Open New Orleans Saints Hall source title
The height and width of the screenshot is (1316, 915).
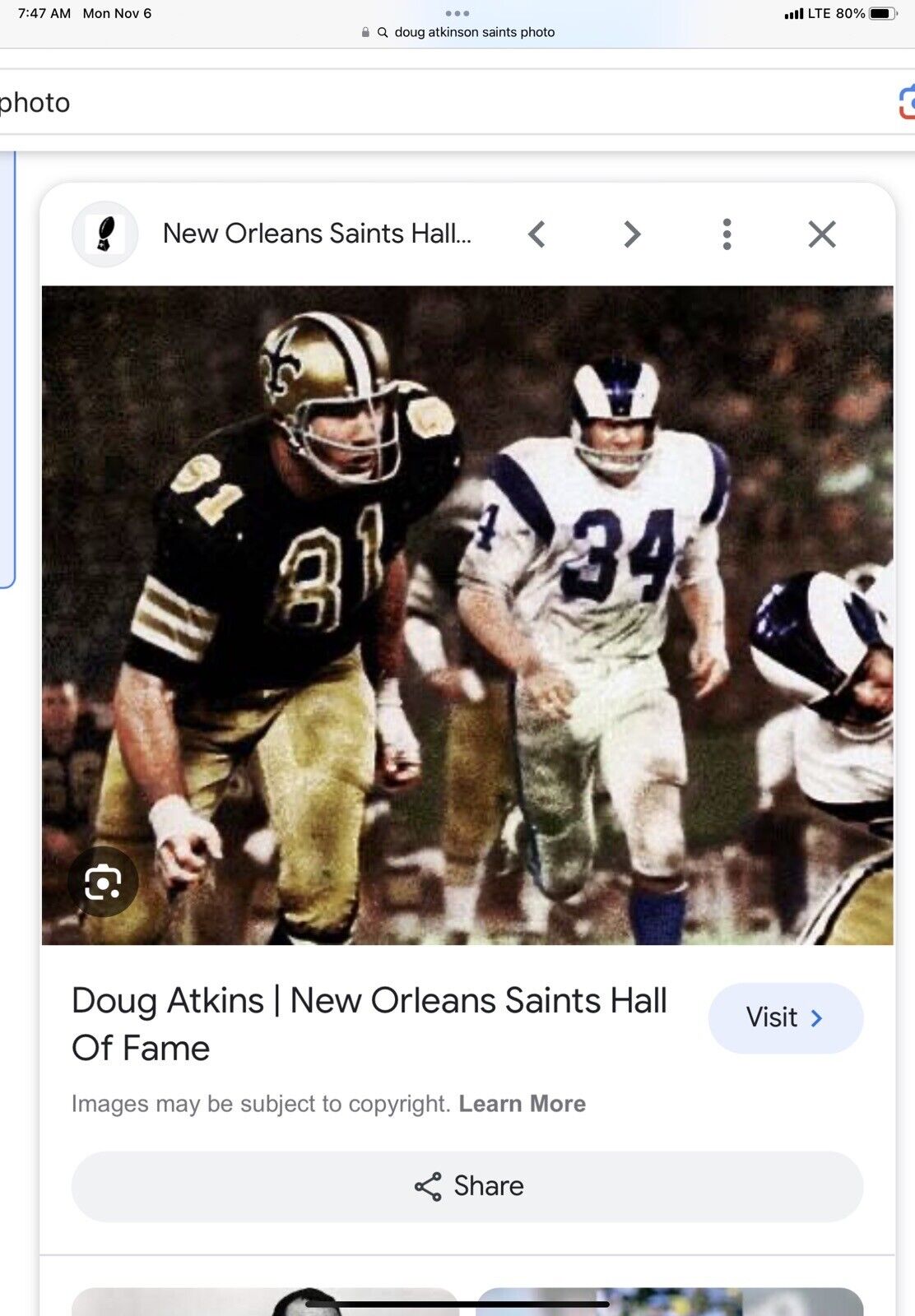pos(317,234)
